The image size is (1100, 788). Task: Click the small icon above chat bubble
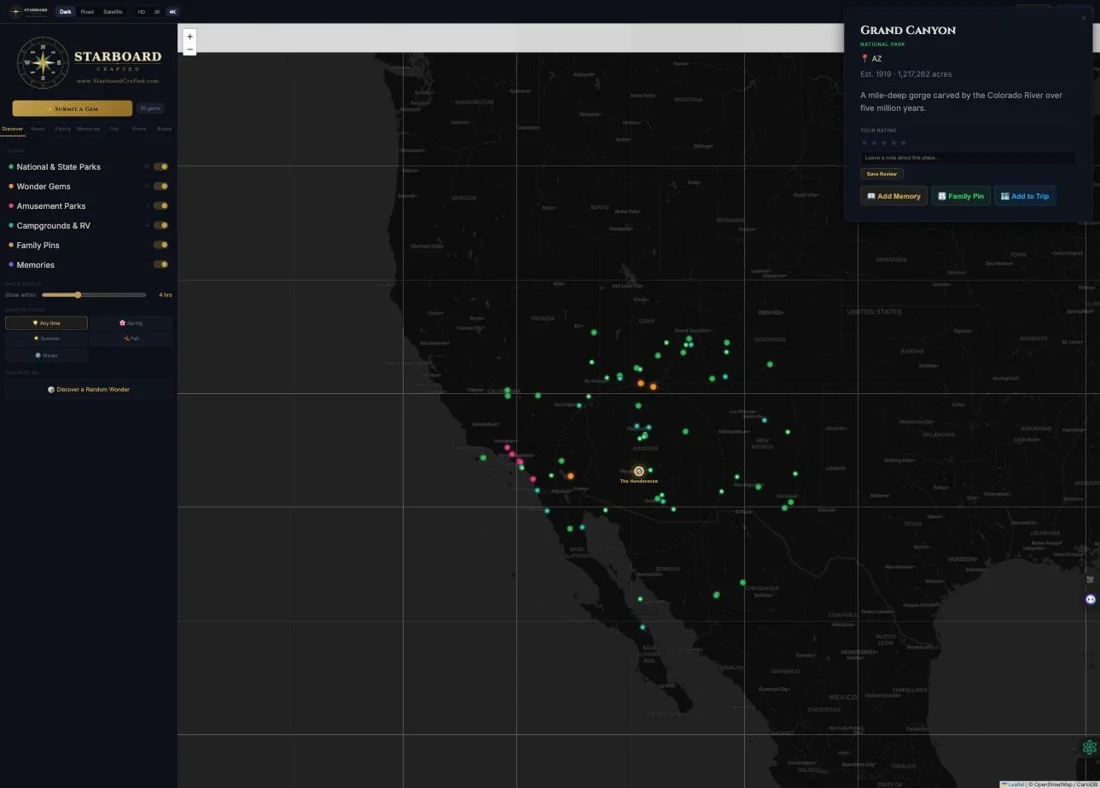(1090, 580)
